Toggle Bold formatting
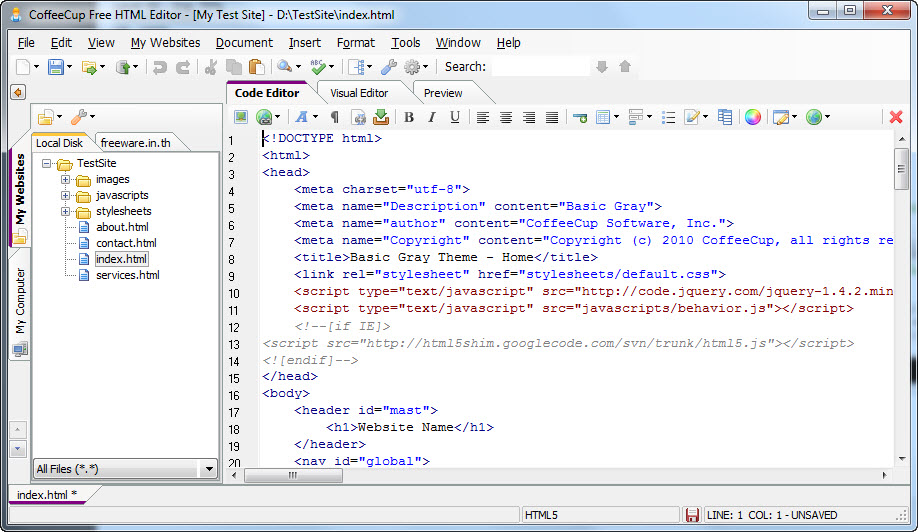The height and width of the screenshot is (532, 918). pyautogui.click(x=409, y=117)
